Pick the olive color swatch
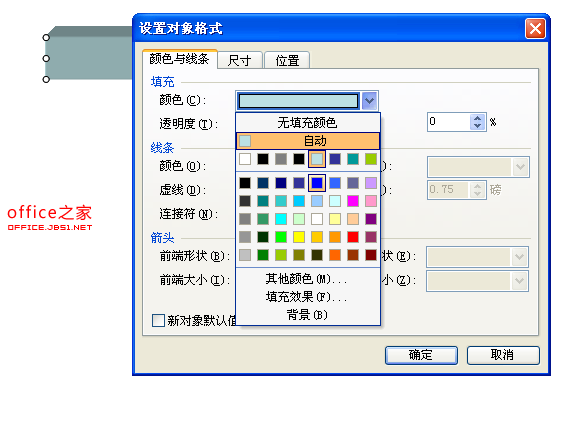Viewport: 584px width, 436px height. (x=299, y=255)
